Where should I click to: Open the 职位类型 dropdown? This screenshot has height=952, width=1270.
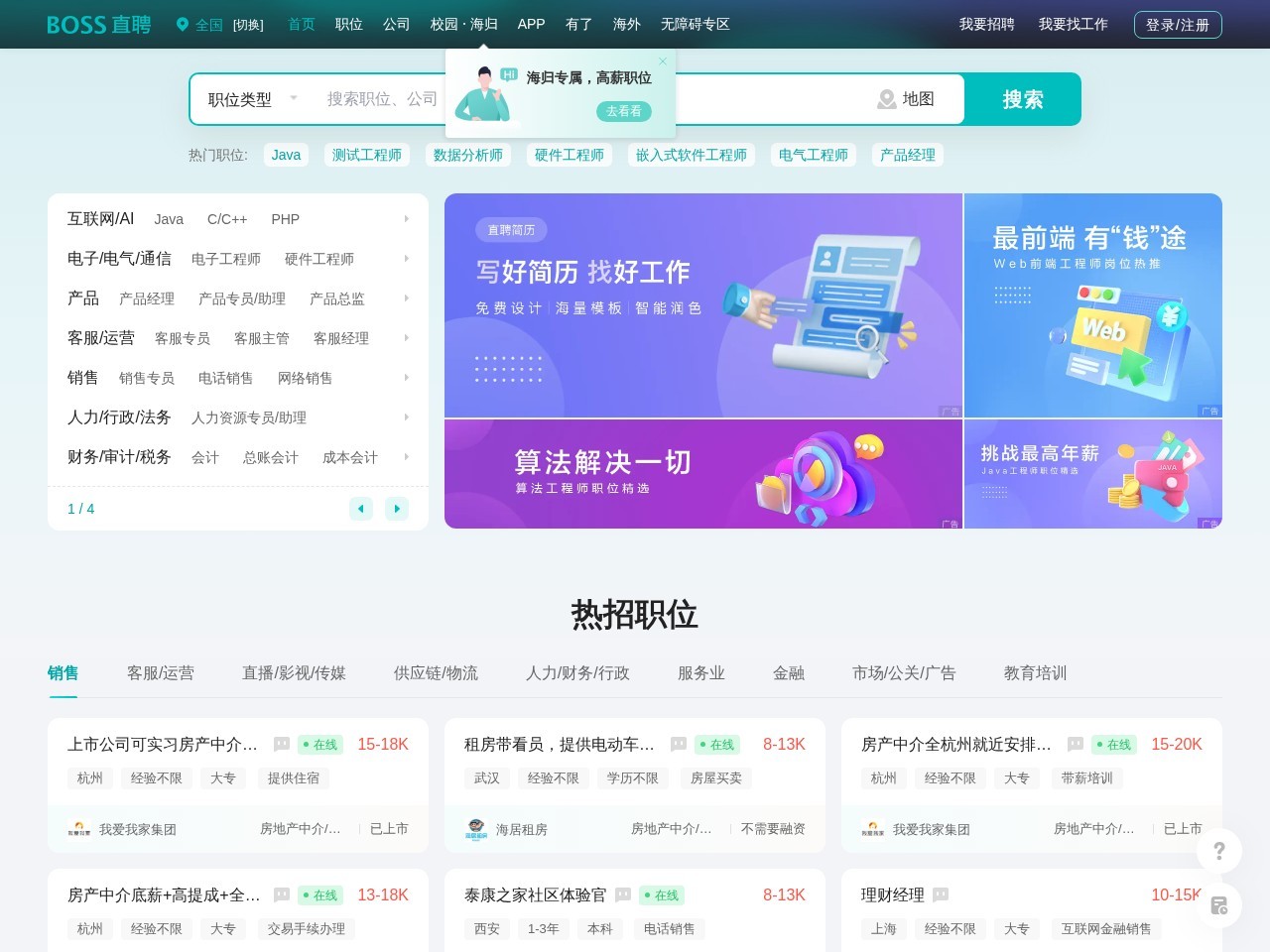click(x=253, y=99)
